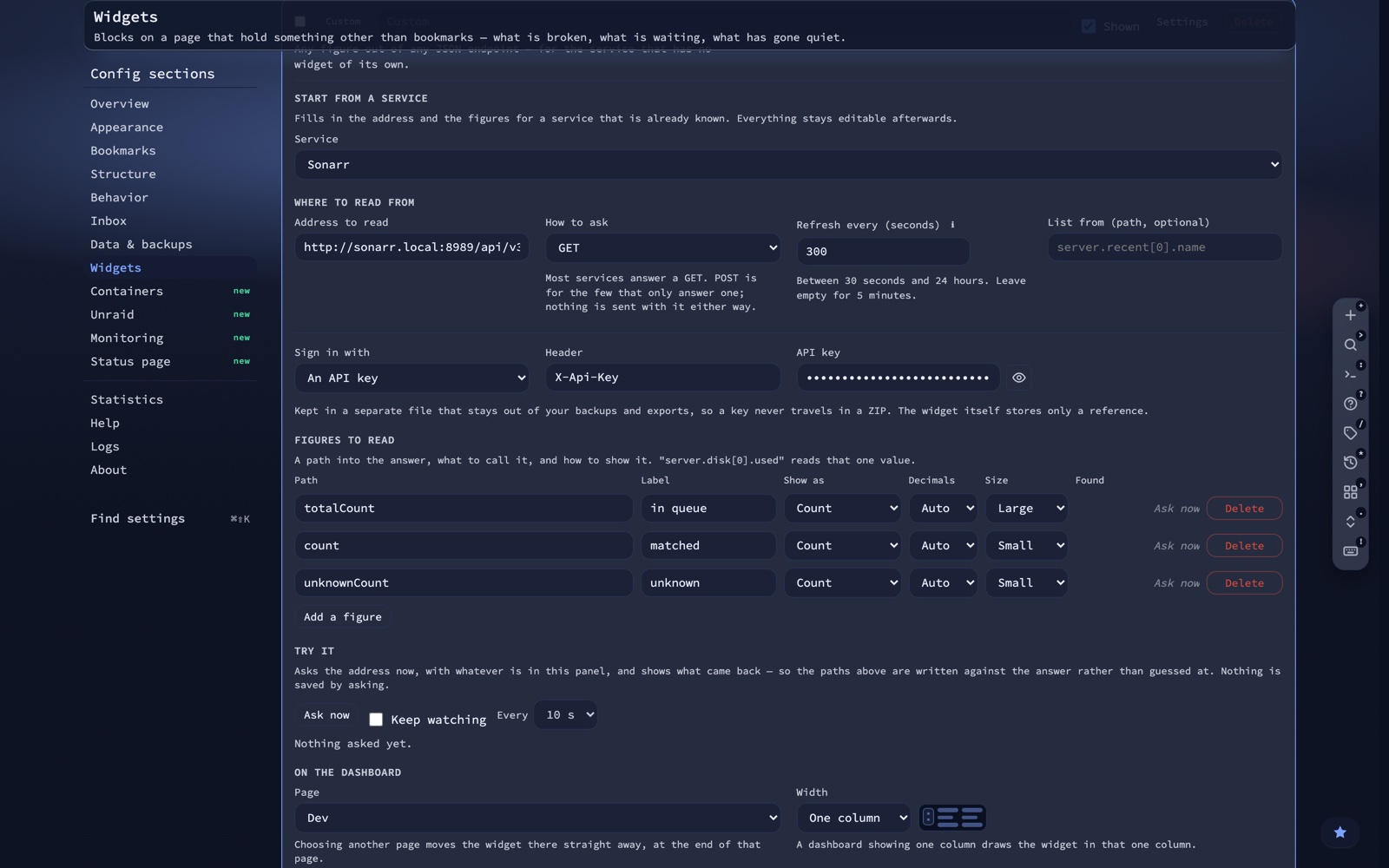Open the keyboard shortcuts icon
This screenshot has width=1389, height=868.
tap(1350, 551)
